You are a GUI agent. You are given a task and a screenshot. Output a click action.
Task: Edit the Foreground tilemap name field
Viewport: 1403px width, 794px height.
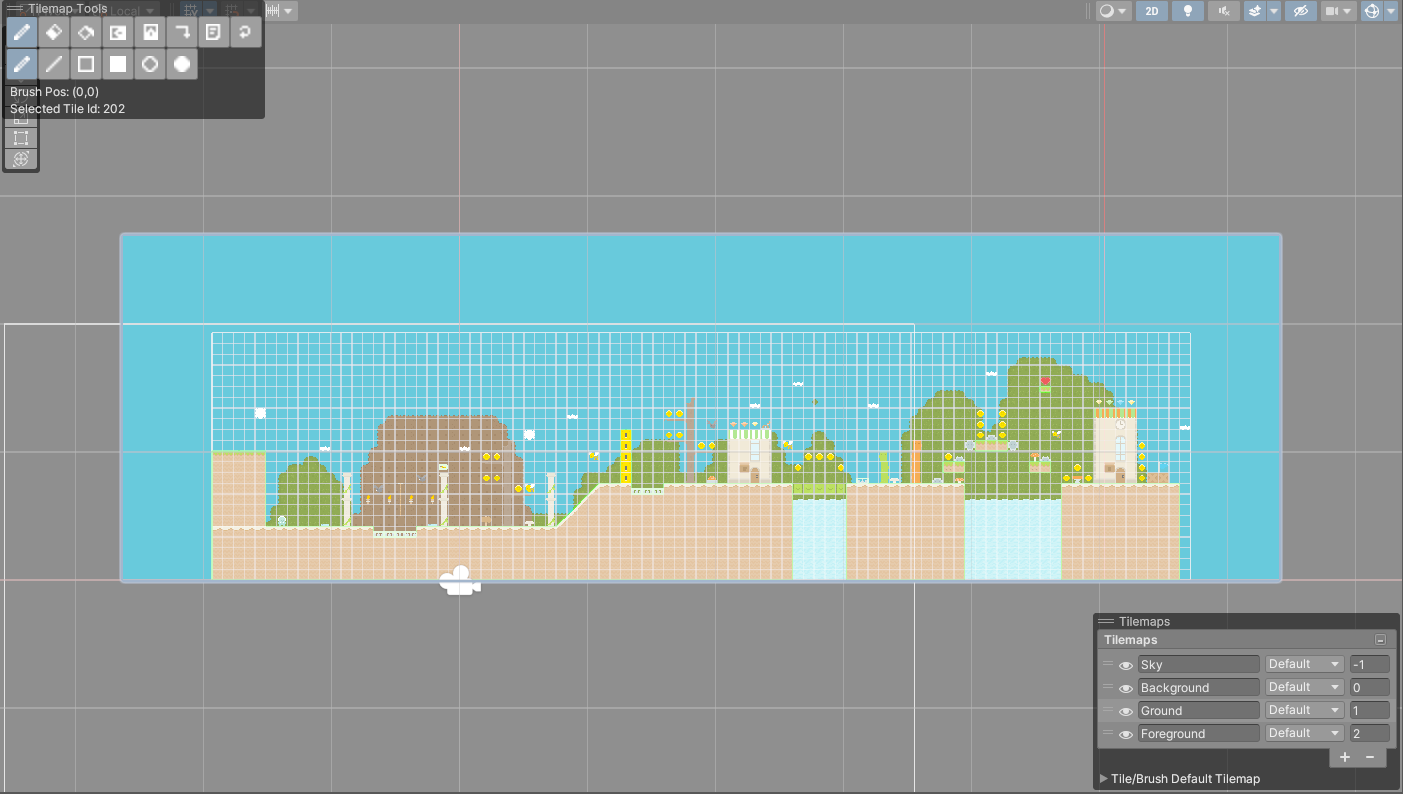1199,733
